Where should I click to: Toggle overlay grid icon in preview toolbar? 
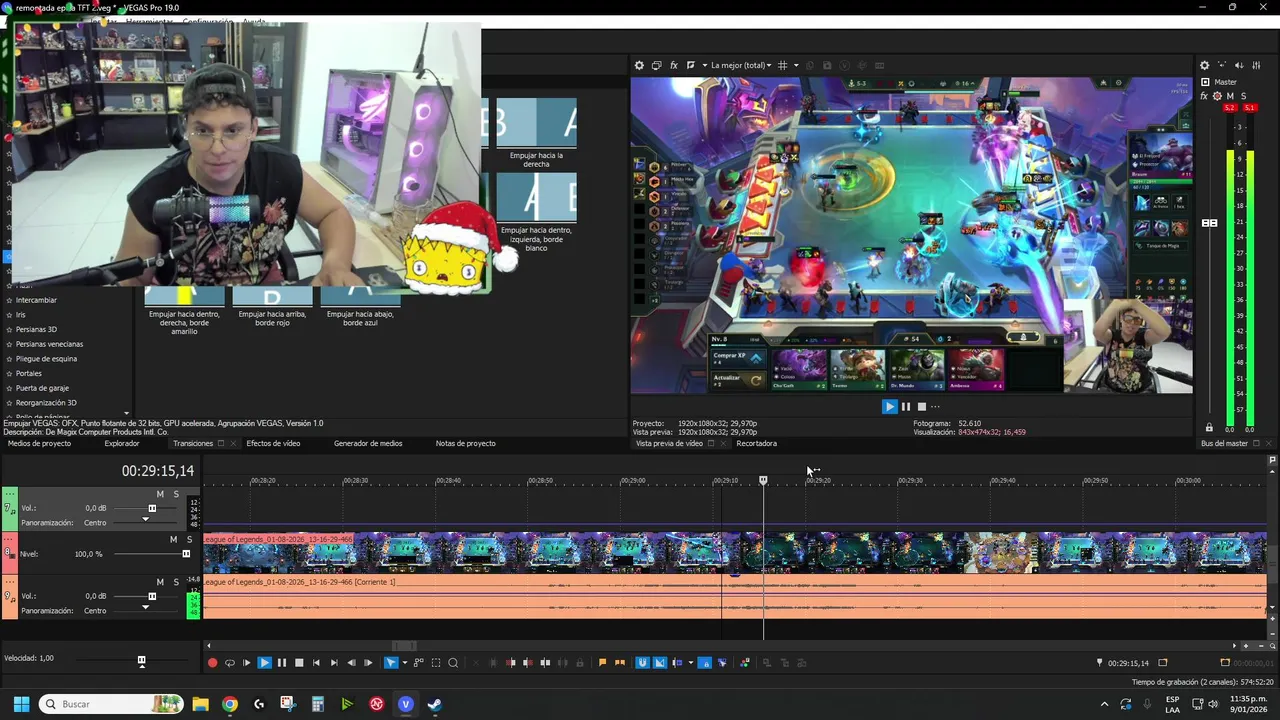pos(783,65)
